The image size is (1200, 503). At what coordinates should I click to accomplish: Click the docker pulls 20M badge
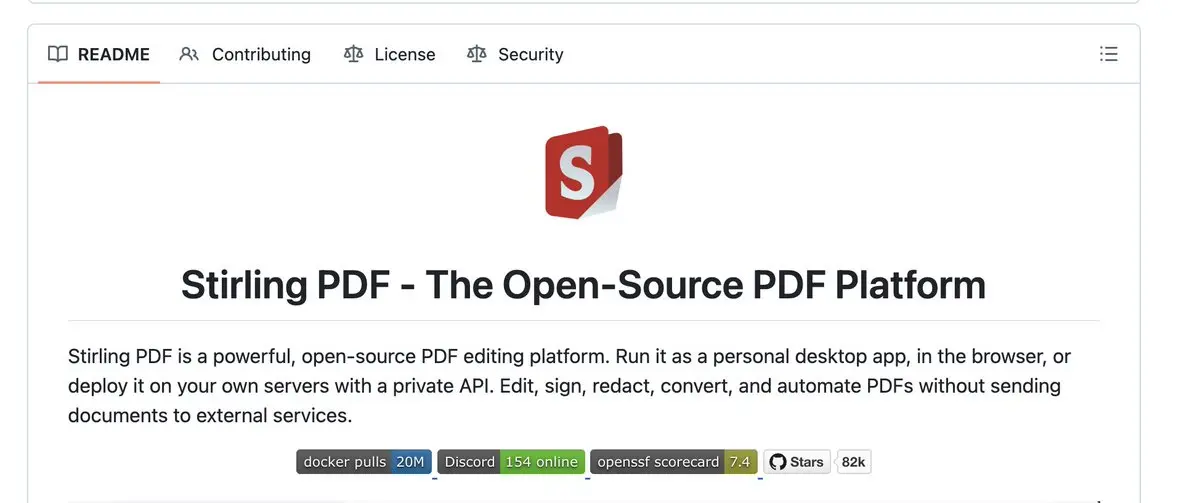364,462
